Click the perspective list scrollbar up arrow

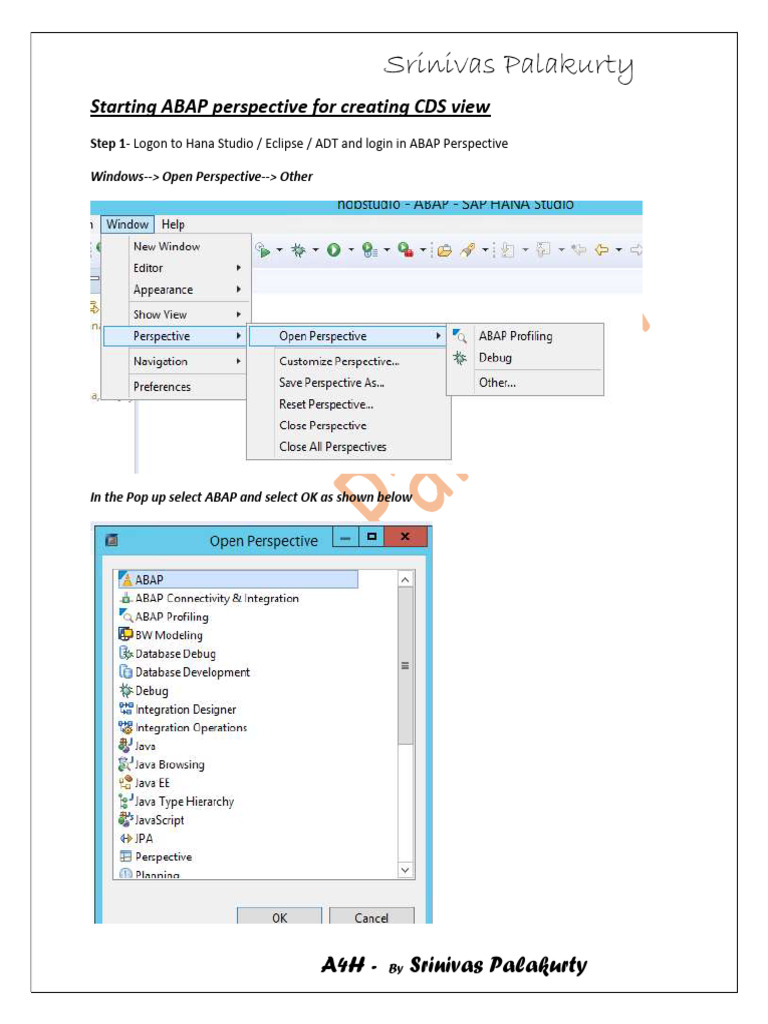click(x=405, y=579)
